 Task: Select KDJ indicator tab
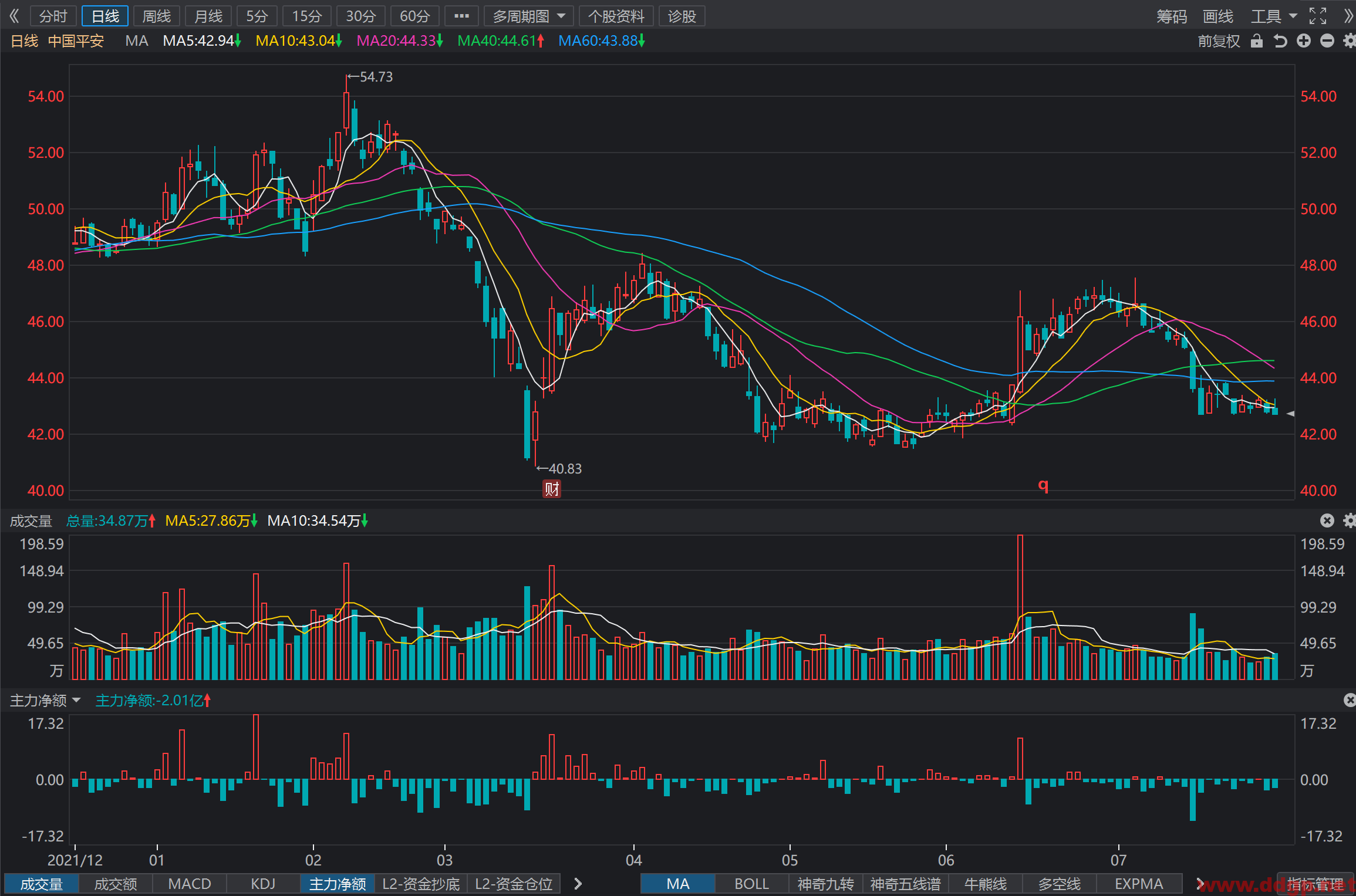pyautogui.click(x=263, y=884)
